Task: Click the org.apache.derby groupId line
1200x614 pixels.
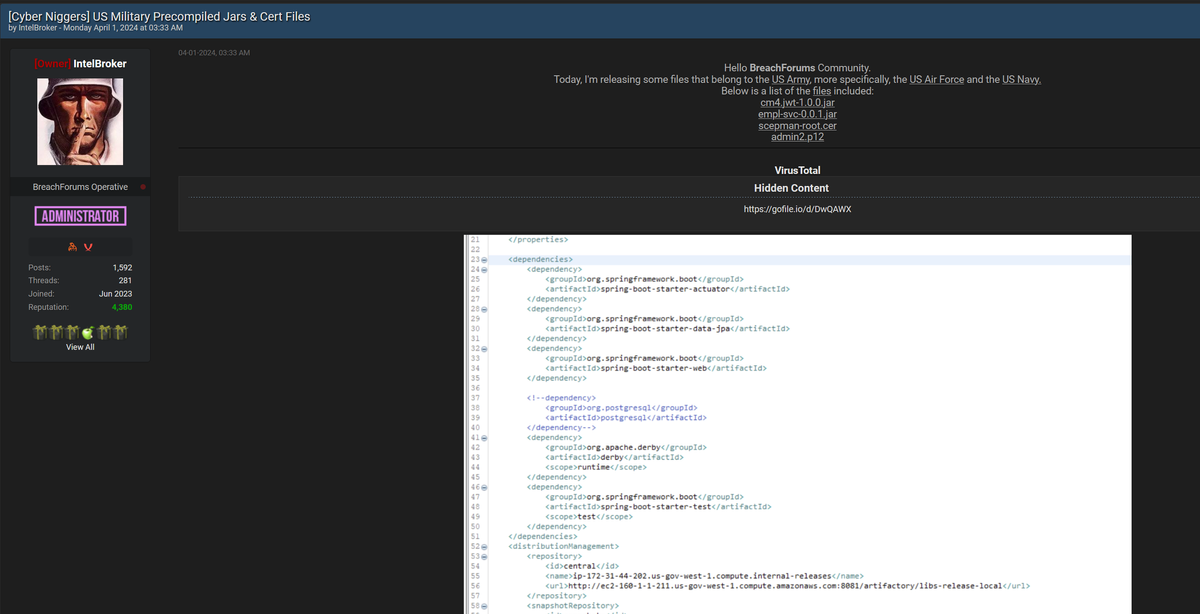Action: (x=626, y=447)
